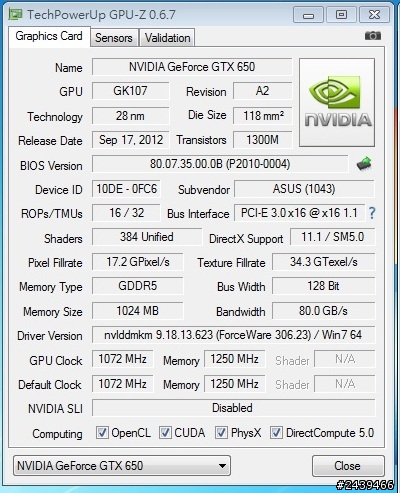This screenshot has height=493, width=400.
Task: Click the Transistors field 1300M
Action: (x=263, y=140)
